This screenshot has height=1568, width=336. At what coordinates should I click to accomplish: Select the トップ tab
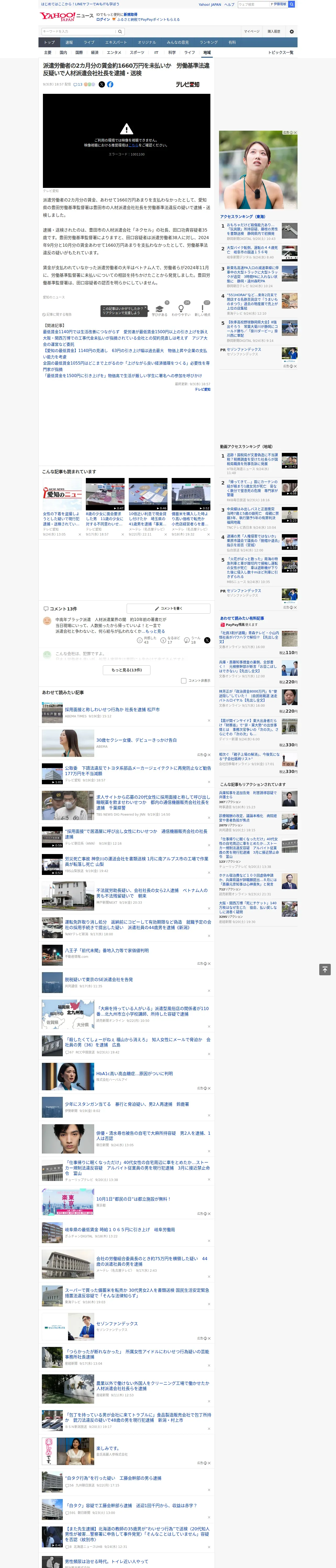(x=49, y=43)
